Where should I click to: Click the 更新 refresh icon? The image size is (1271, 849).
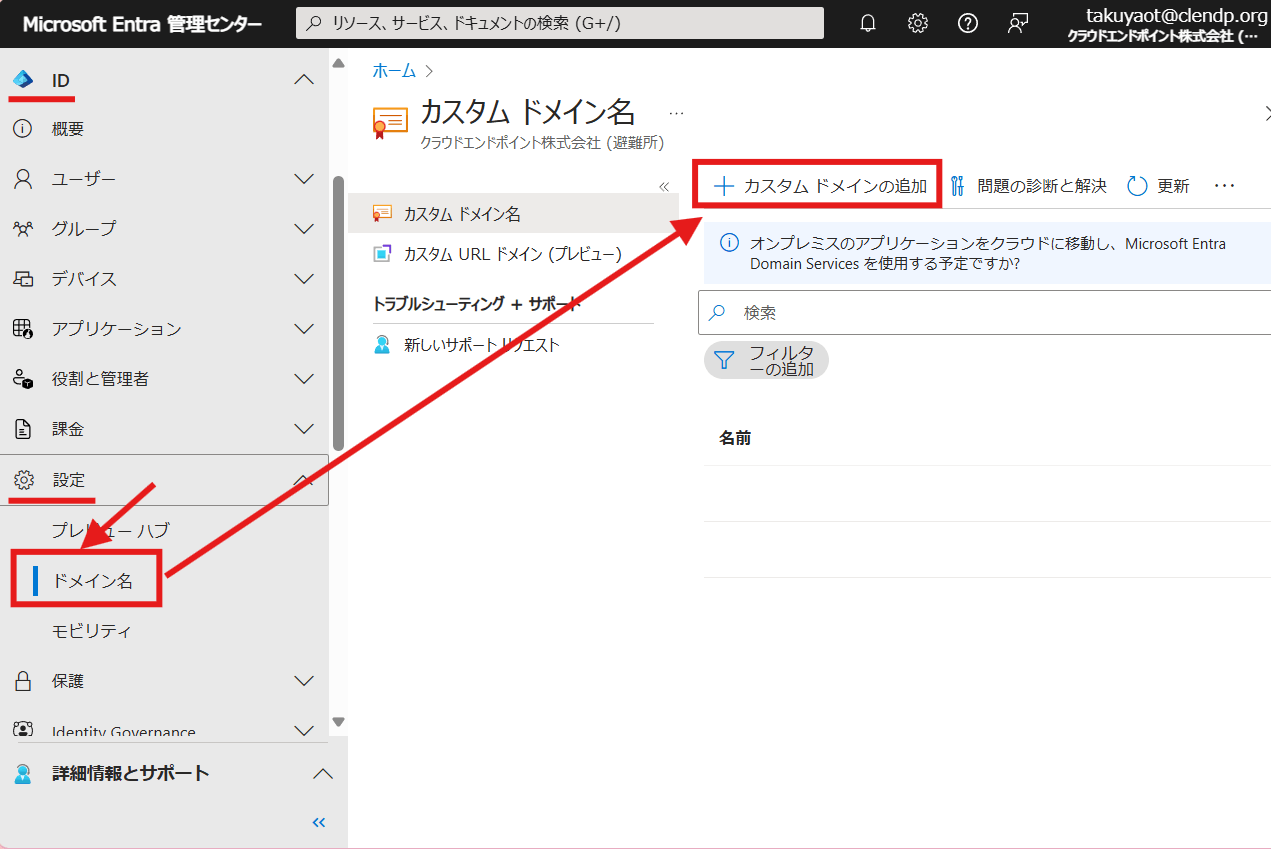[x=1137, y=186]
